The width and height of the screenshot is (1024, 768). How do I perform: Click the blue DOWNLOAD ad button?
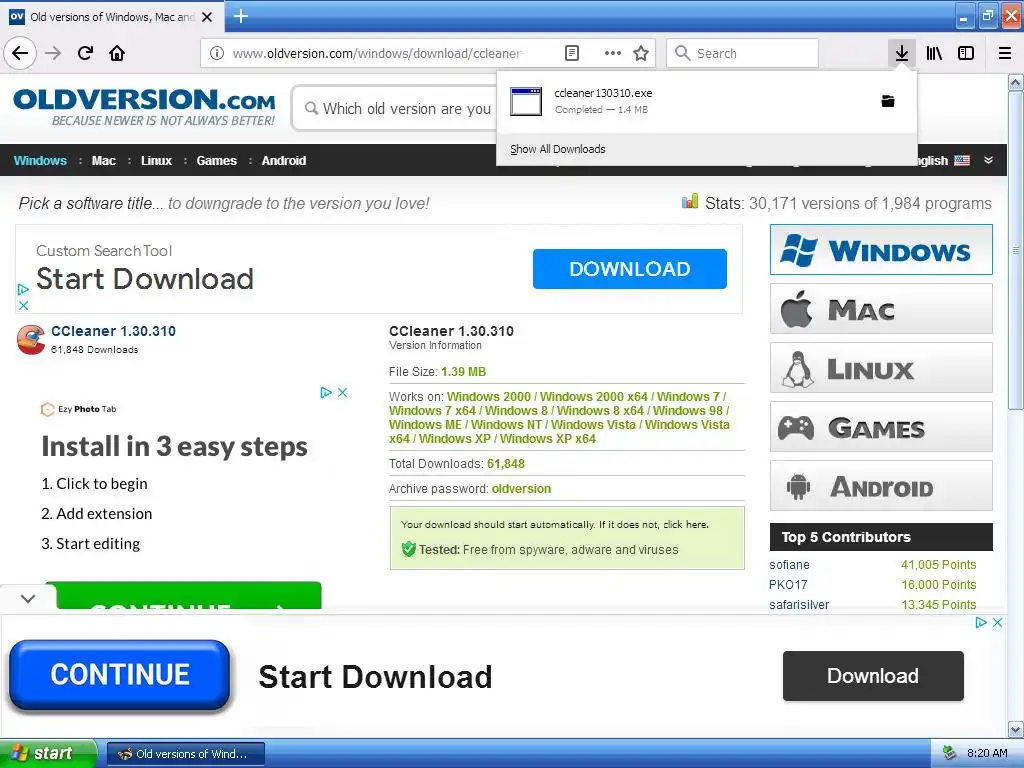(x=630, y=268)
